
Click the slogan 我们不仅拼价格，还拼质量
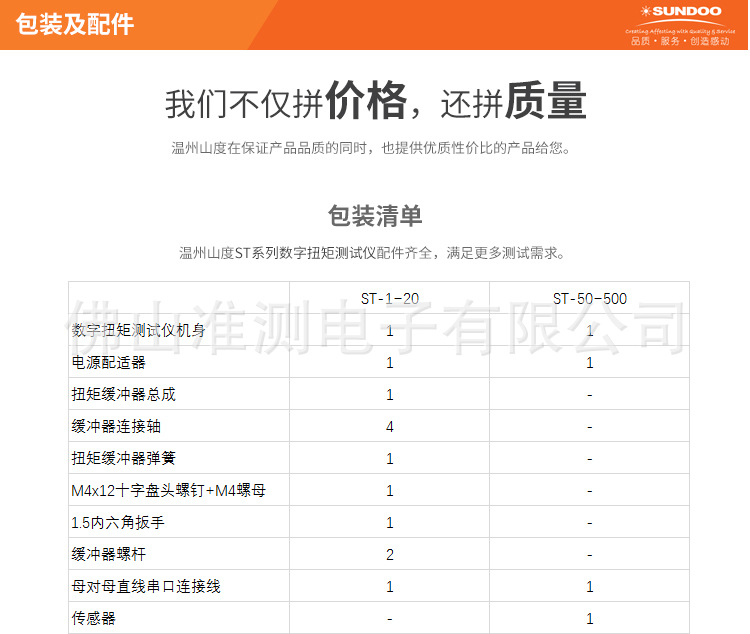[375, 101]
